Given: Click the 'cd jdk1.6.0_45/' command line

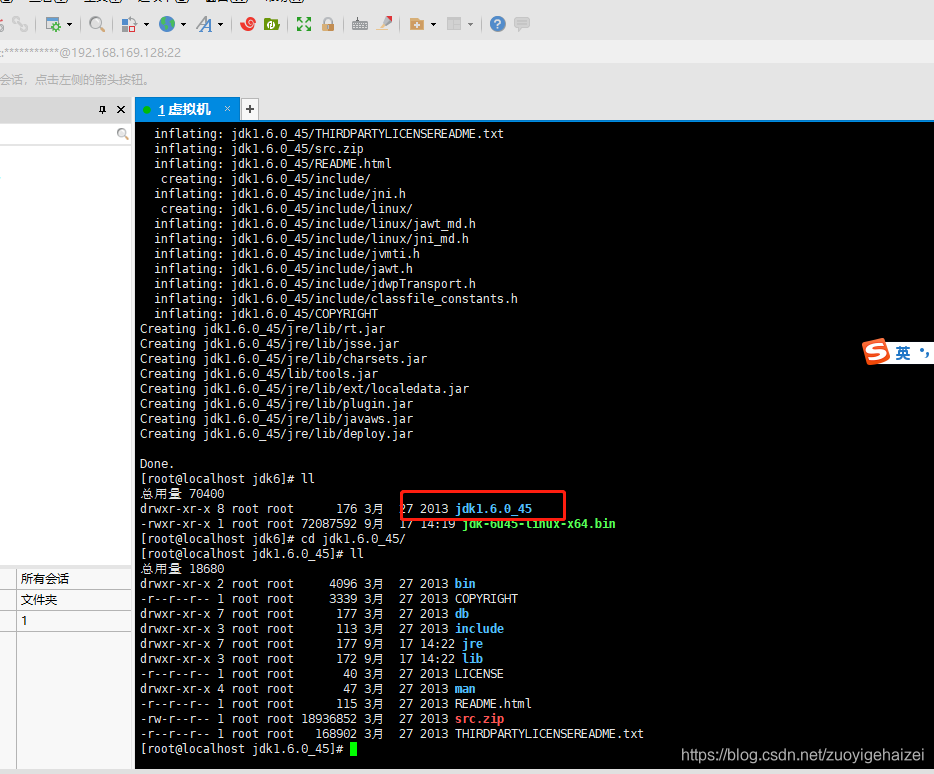Looking at the screenshot, I should [353, 539].
